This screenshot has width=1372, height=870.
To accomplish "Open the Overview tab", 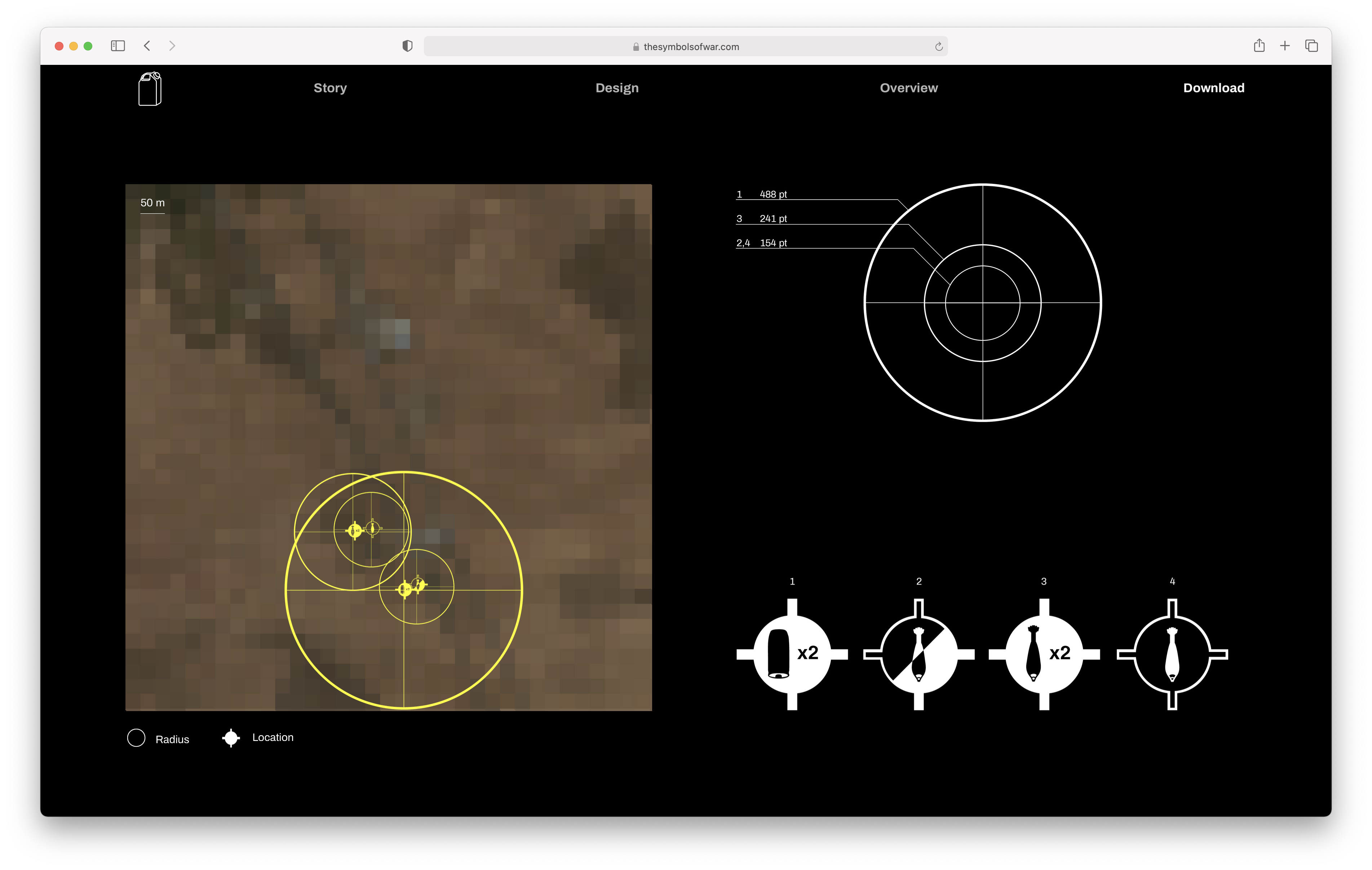I will (908, 88).
